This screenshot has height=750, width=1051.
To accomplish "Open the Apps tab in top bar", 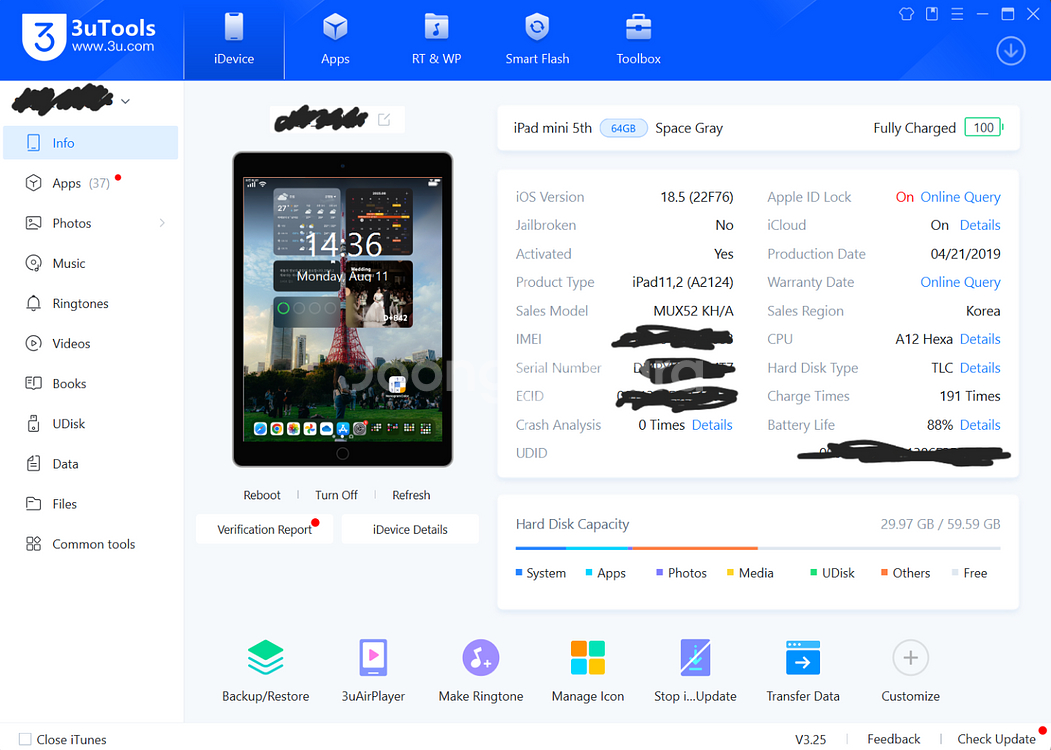I will pos(335,40).
